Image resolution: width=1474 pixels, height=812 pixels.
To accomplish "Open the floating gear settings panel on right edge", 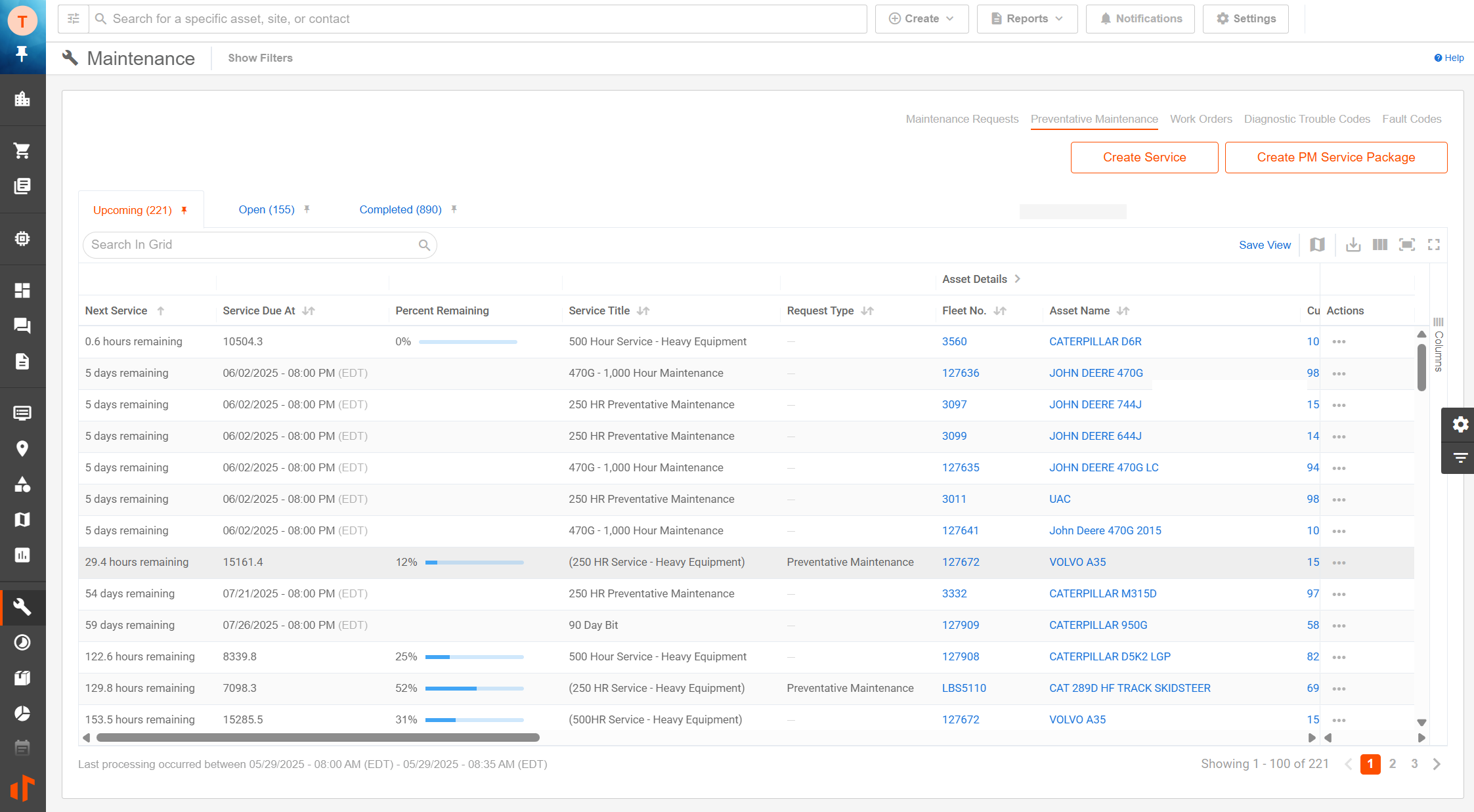I will [1460, 425].
